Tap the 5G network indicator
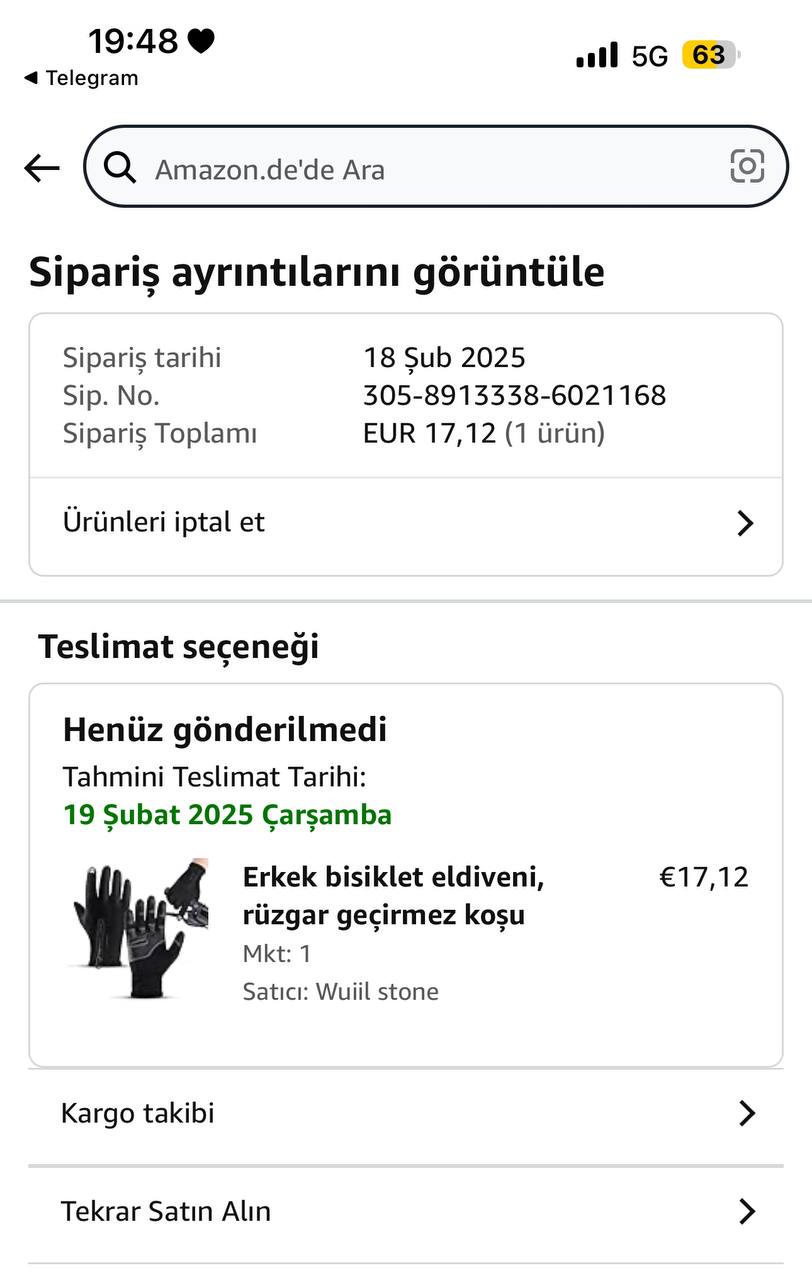The image size is (812, 1280). (649, 57)
